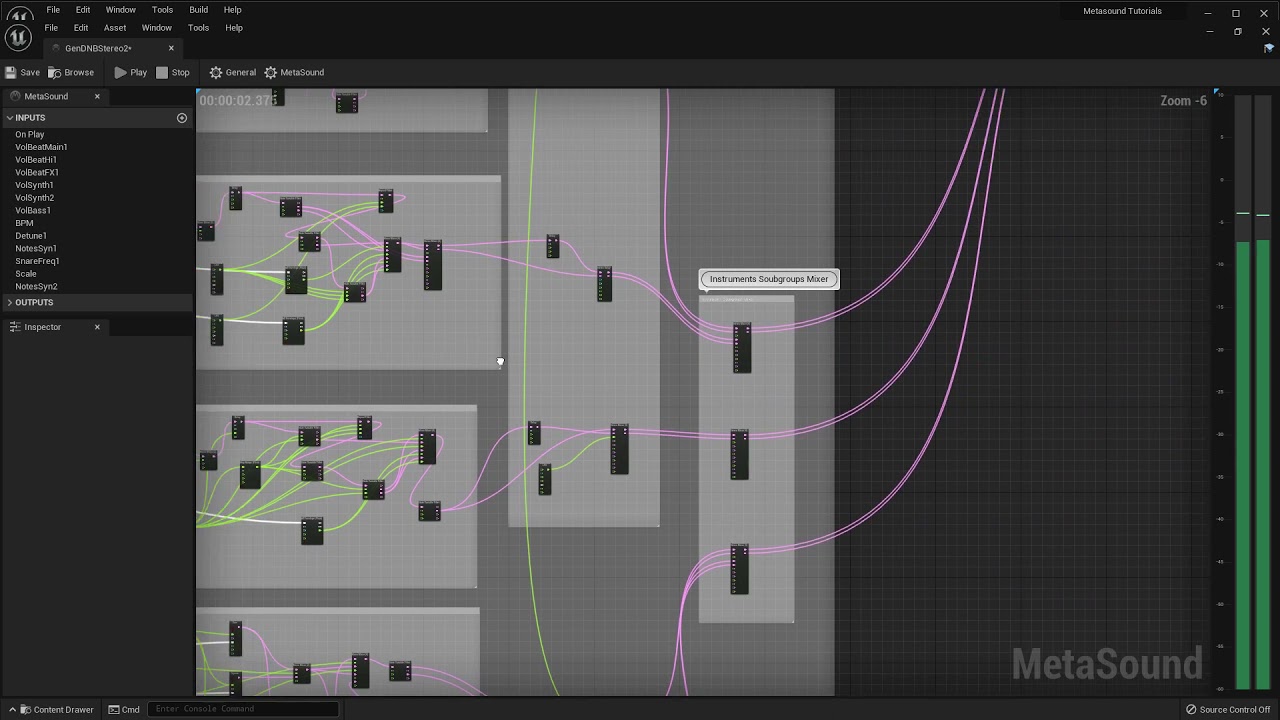Open the Asset menu

[115, 28]
